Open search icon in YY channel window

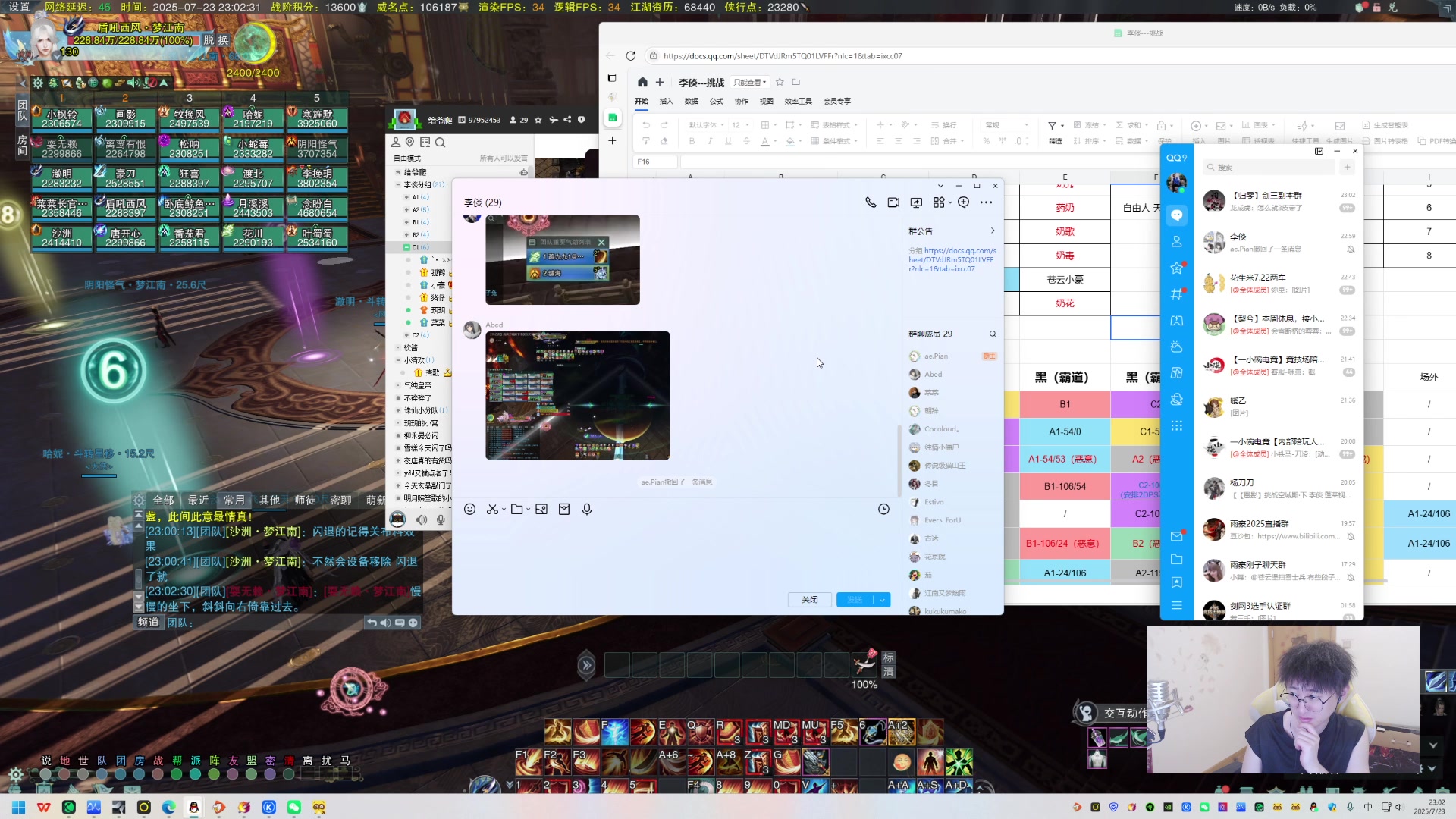click(x=441, y=143)
